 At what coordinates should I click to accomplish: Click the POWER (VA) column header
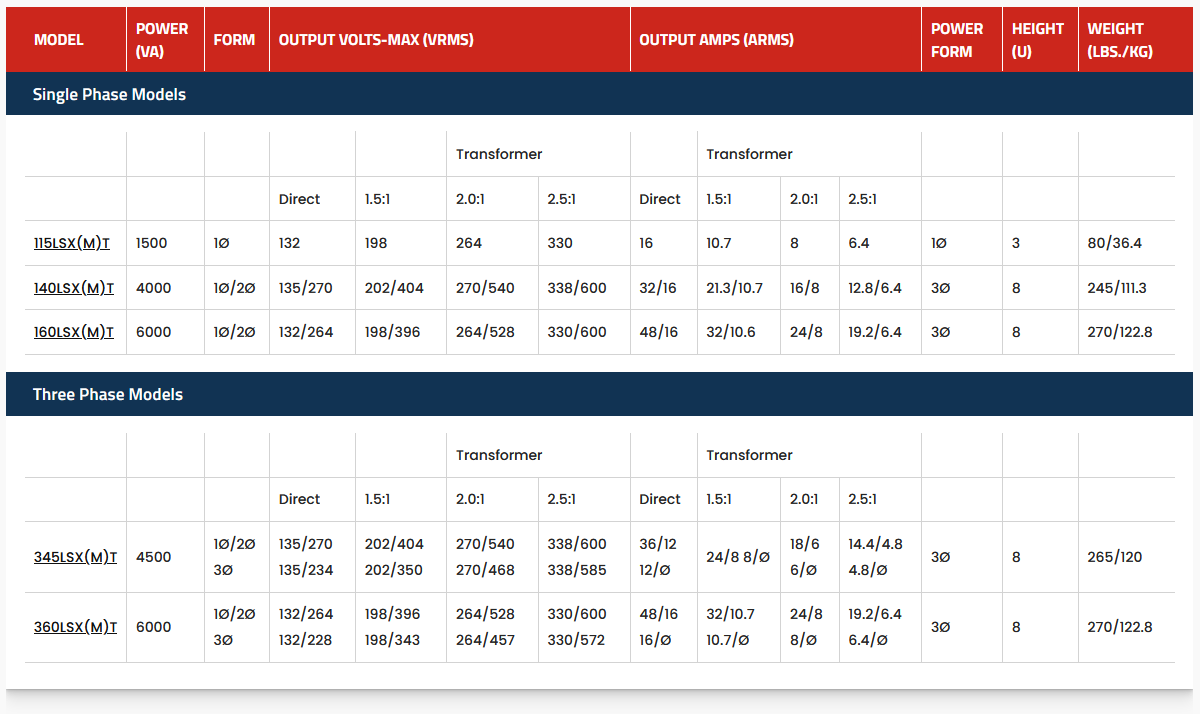(x=162, y=40)
